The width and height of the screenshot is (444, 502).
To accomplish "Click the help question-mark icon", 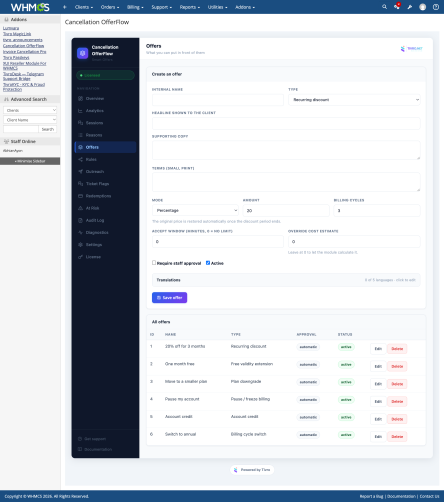I will (436, 7).
